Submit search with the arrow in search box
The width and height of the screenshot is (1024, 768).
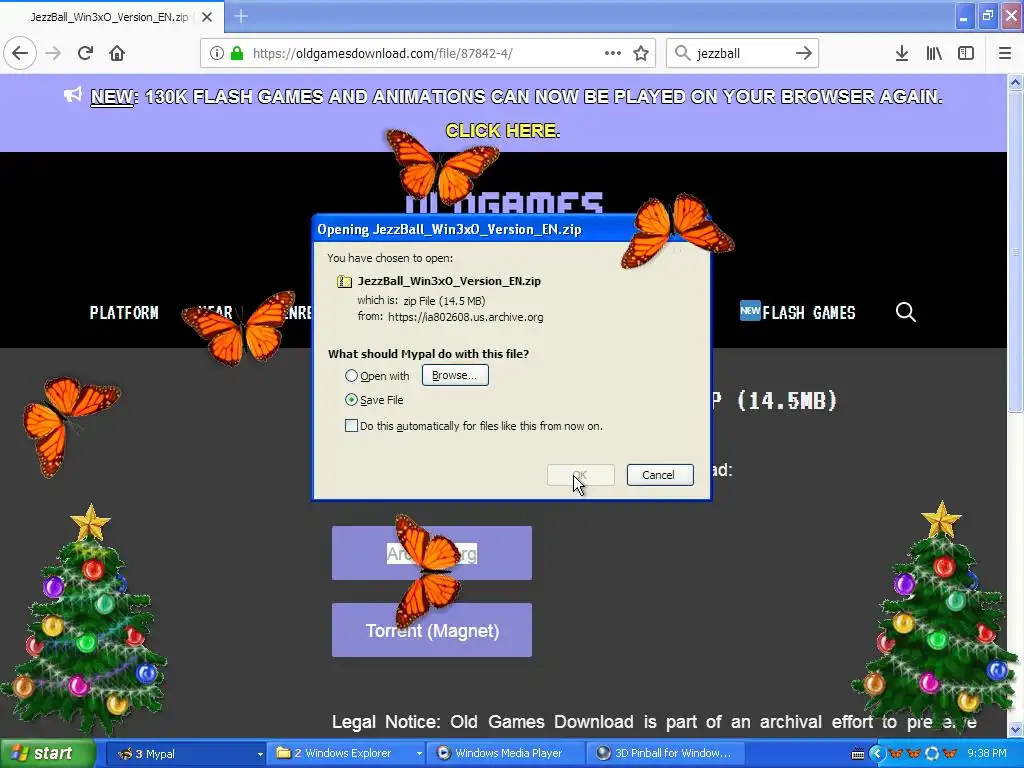[803, 53]
